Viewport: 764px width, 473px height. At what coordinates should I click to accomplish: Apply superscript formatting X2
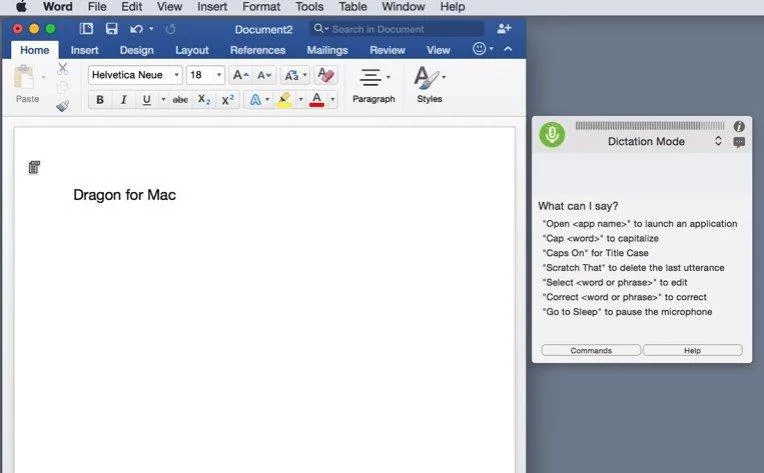(x=228, y=100)
